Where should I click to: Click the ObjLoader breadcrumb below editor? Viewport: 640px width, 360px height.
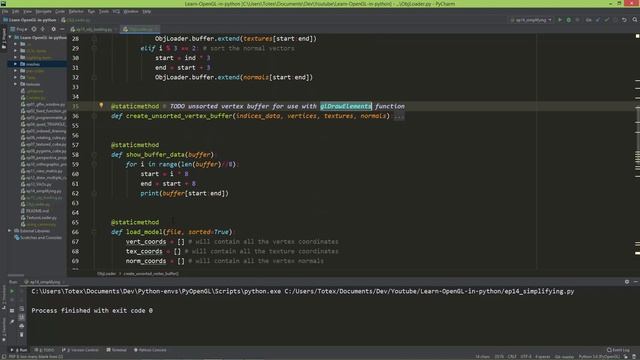(x=106, y=273)
